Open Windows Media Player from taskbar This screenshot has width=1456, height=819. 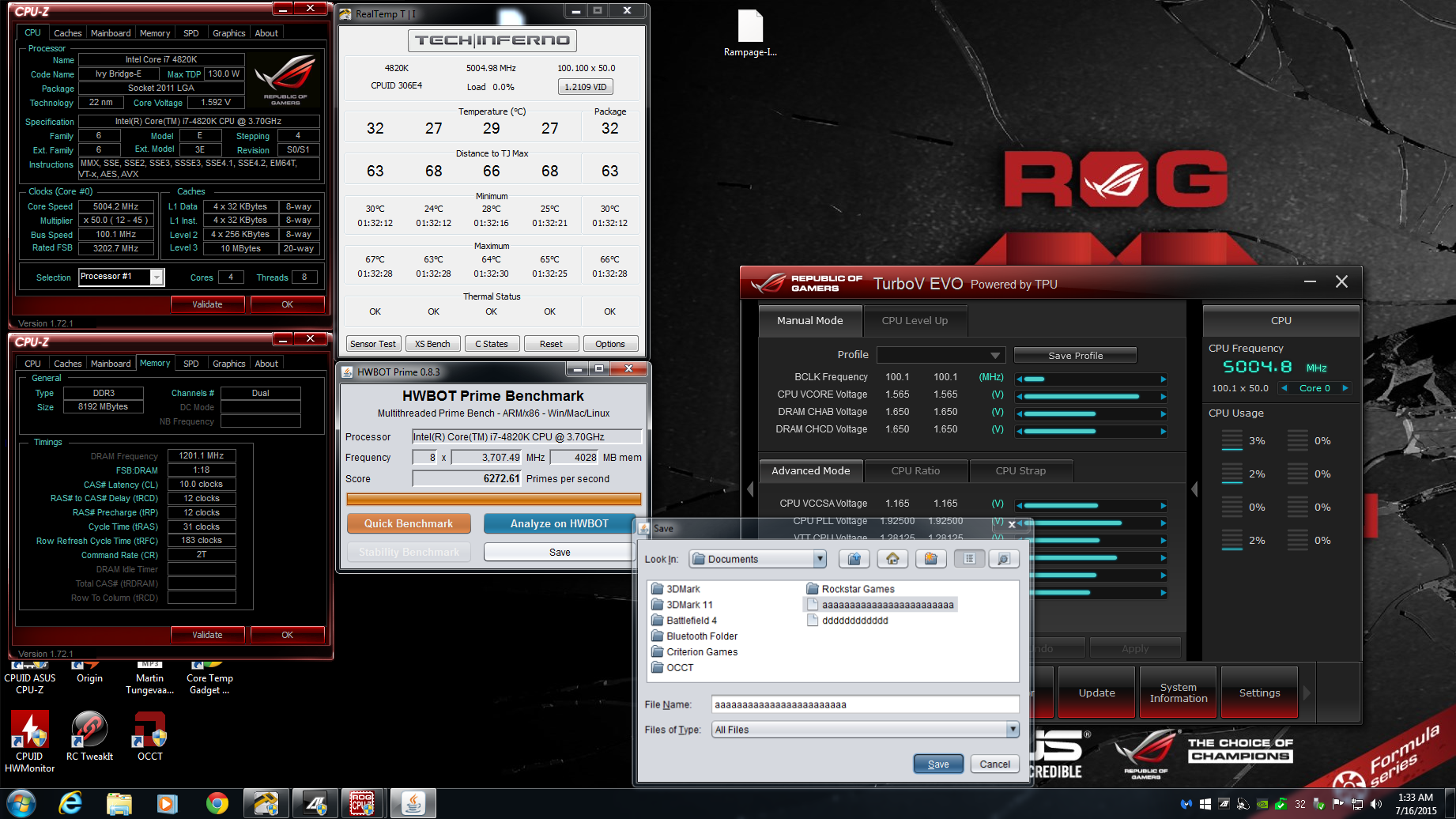(x=167, y=804)
